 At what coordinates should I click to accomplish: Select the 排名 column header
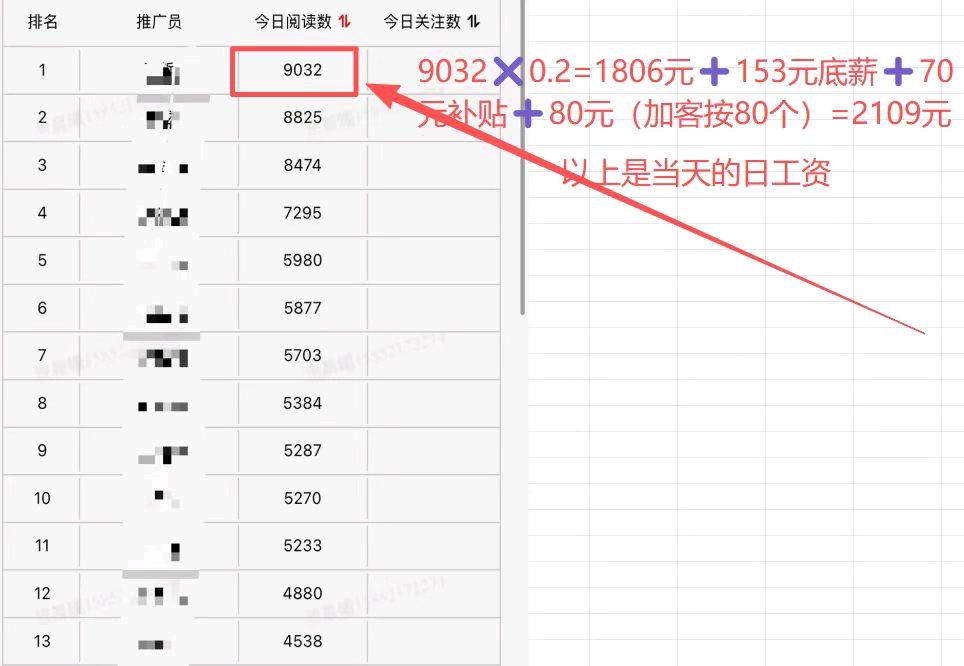(x=42, y=21)
